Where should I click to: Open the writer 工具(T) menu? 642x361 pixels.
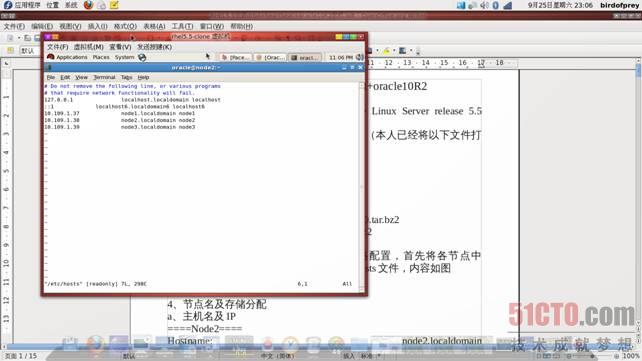(x=182, y=26)
